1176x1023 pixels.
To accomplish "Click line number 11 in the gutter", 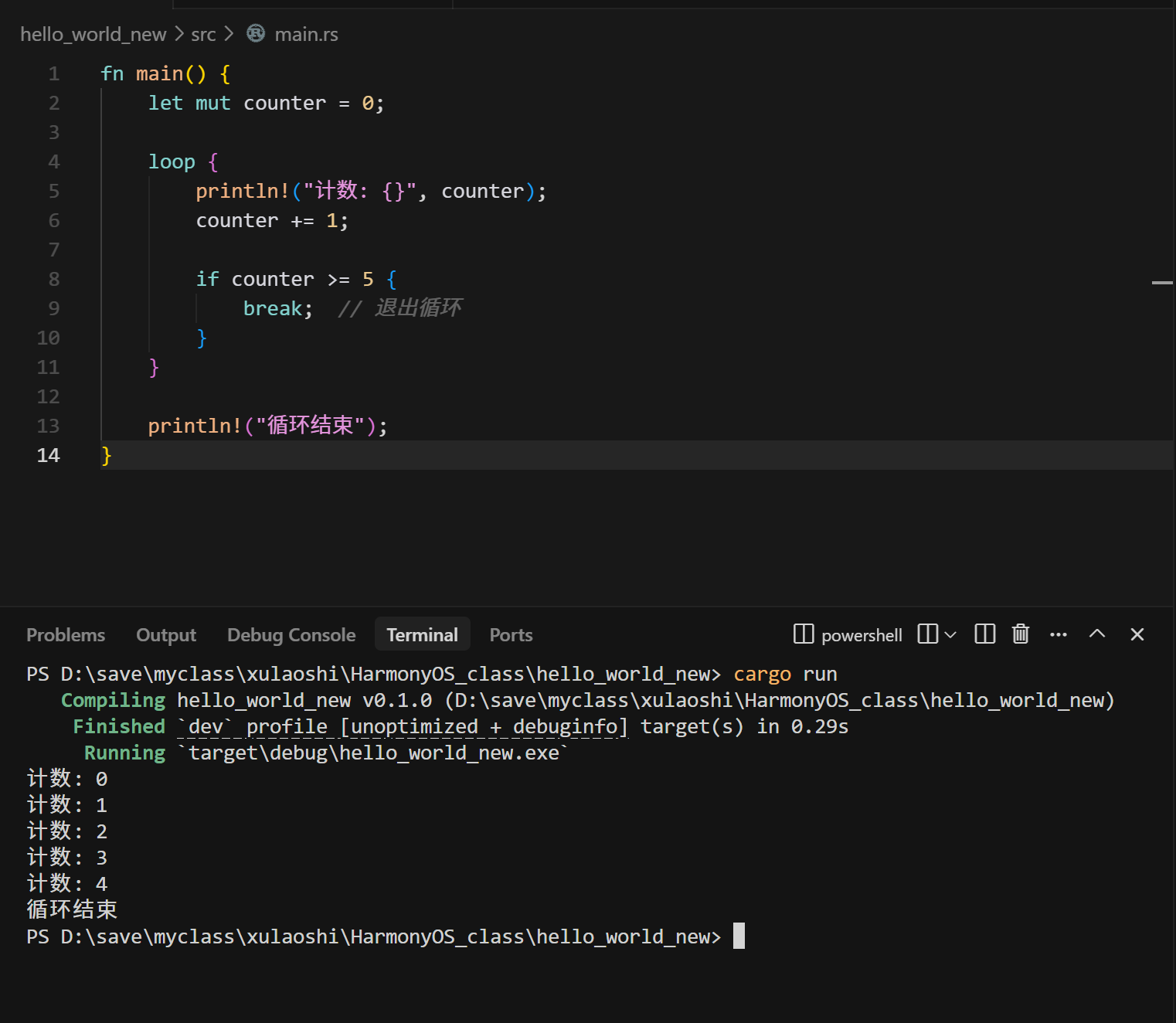I will (x=48, y=367).
